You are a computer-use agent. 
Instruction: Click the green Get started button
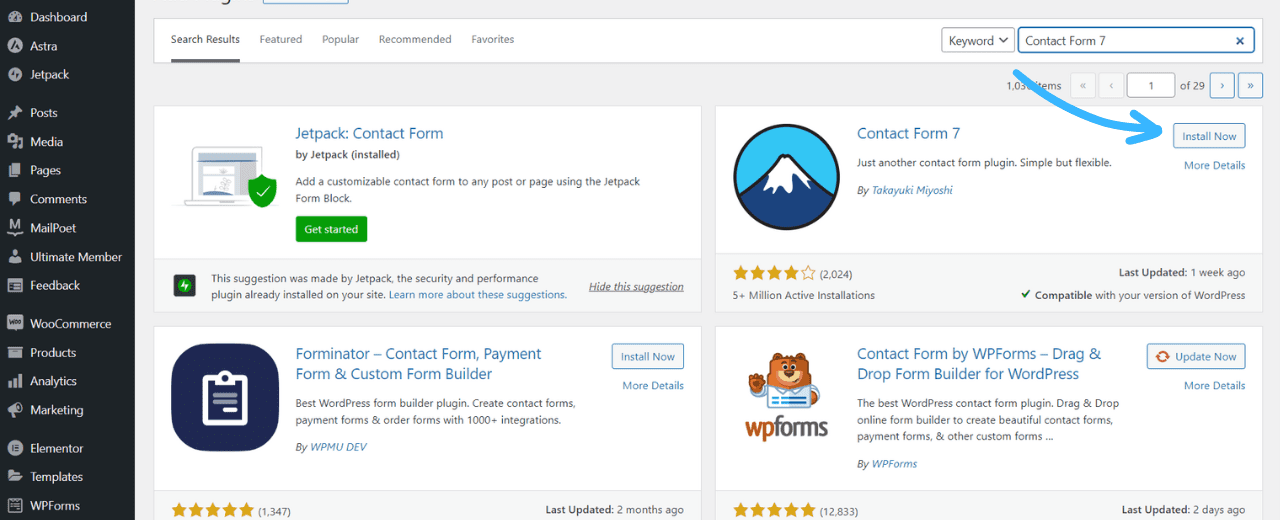click(x=331, y=229)
